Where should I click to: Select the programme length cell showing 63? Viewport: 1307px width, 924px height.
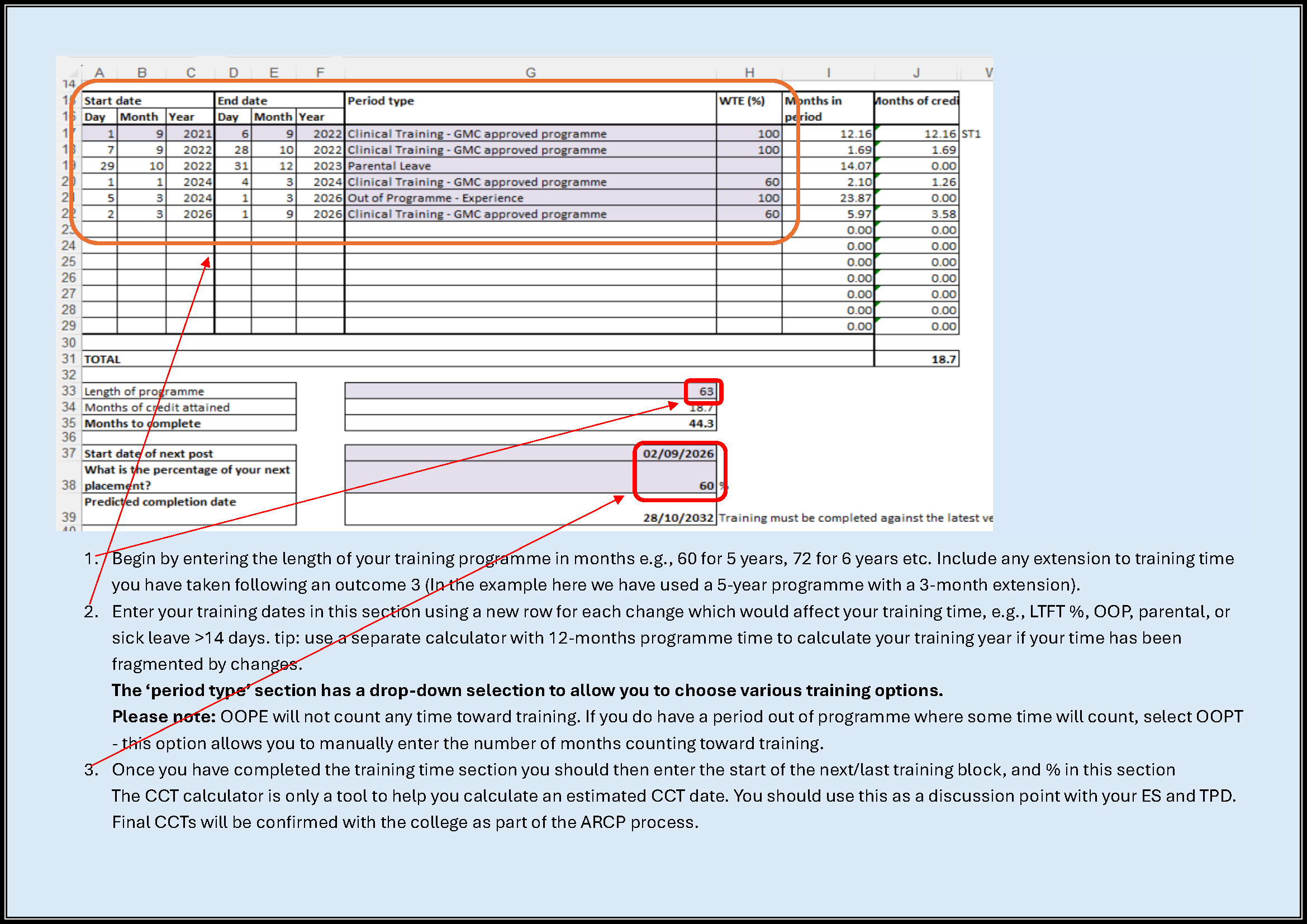pyautogui.click(x=530, y=391)
